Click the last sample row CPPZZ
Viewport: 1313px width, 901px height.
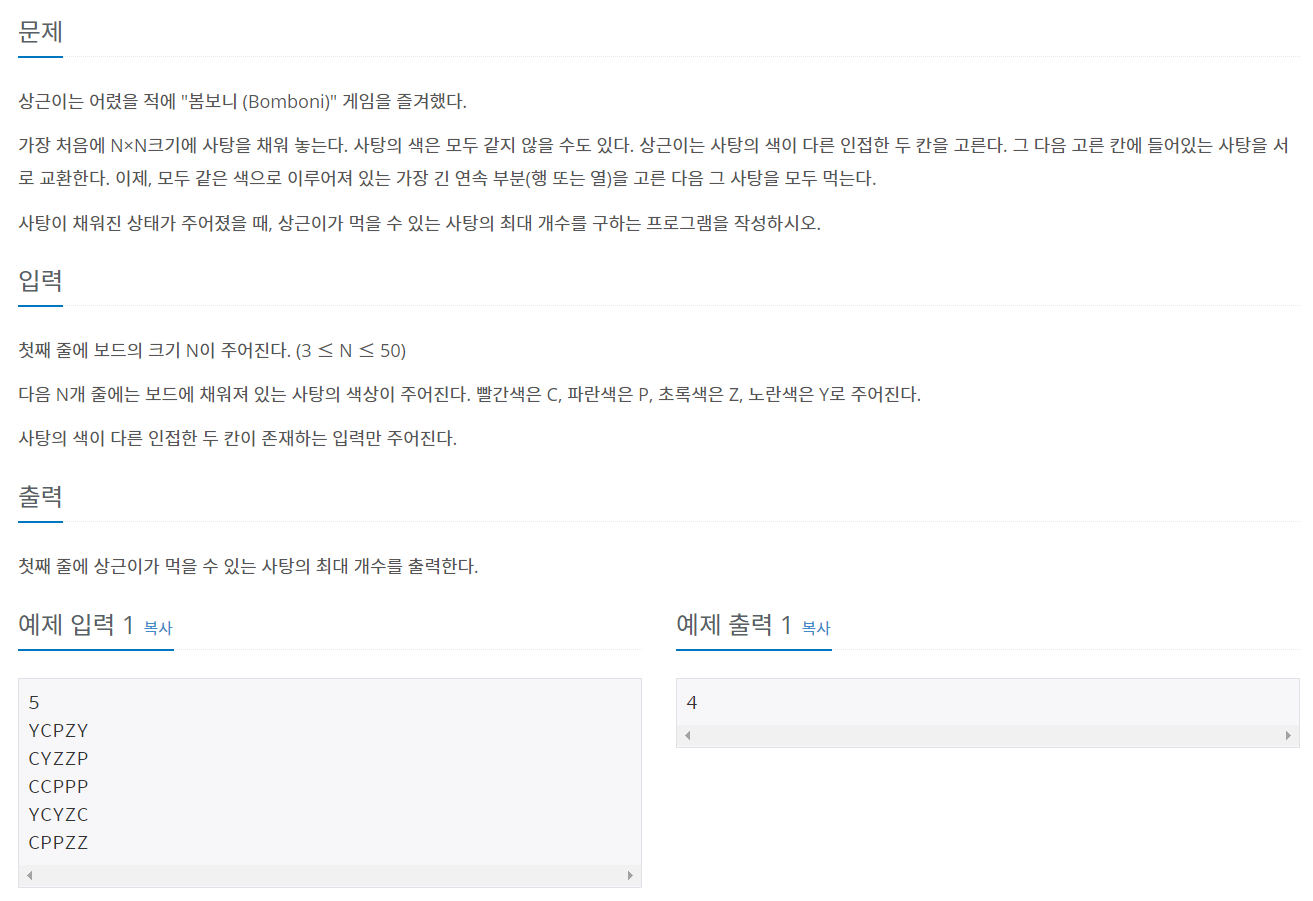59,842
